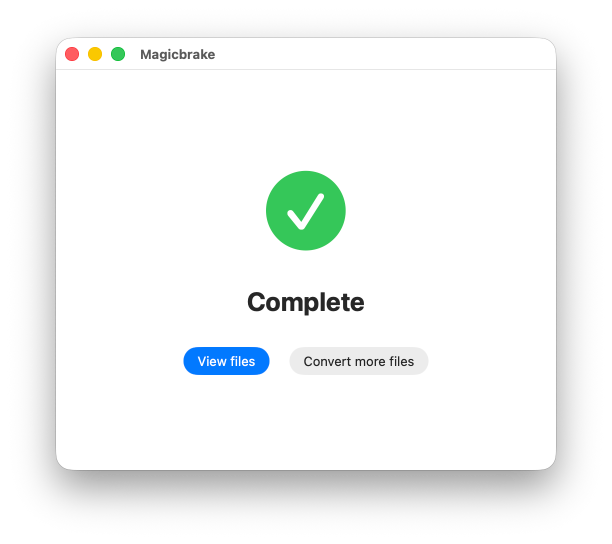Show output files using View files
This screenshot has width=612, height=544.
click(226, 361)
